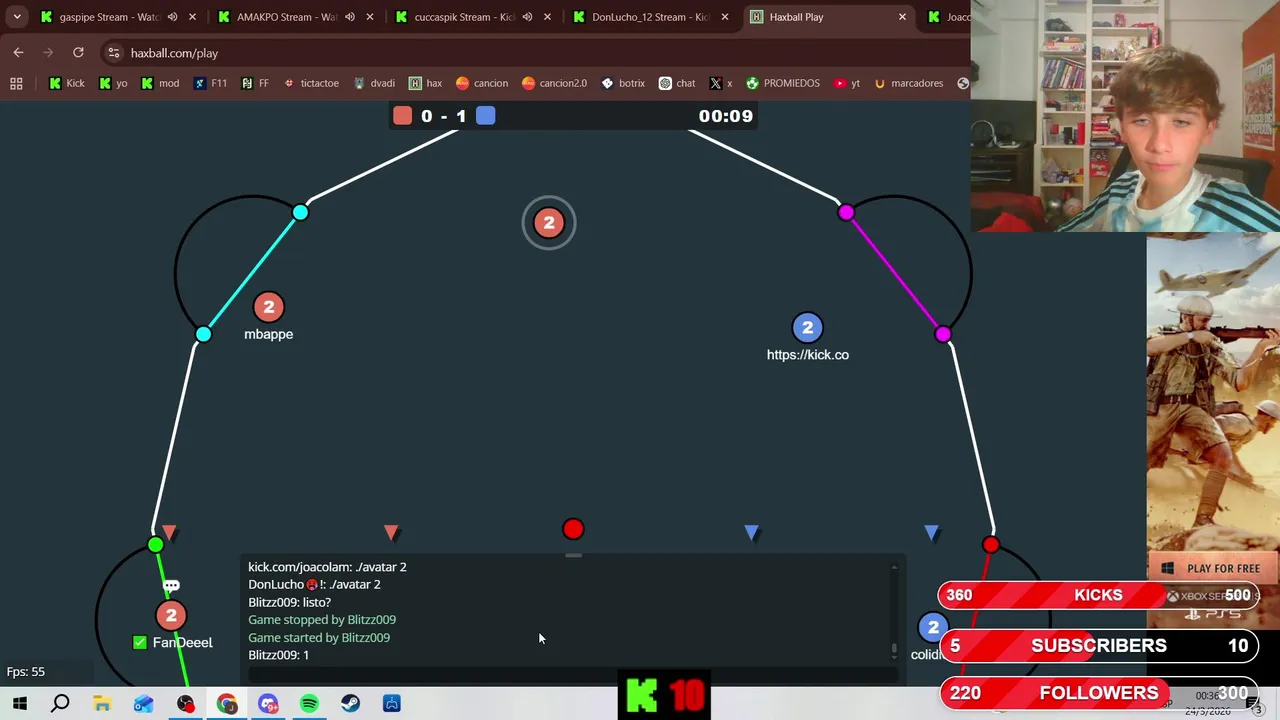This screenshot has height=720, width=1280.
Task: Open the mod bookmark
Action: coord(160,83)
